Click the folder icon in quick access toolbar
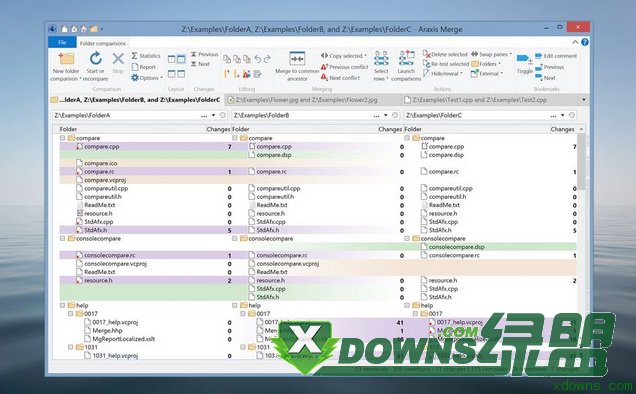This screenshot has width=636, height=394. (94, 29)
